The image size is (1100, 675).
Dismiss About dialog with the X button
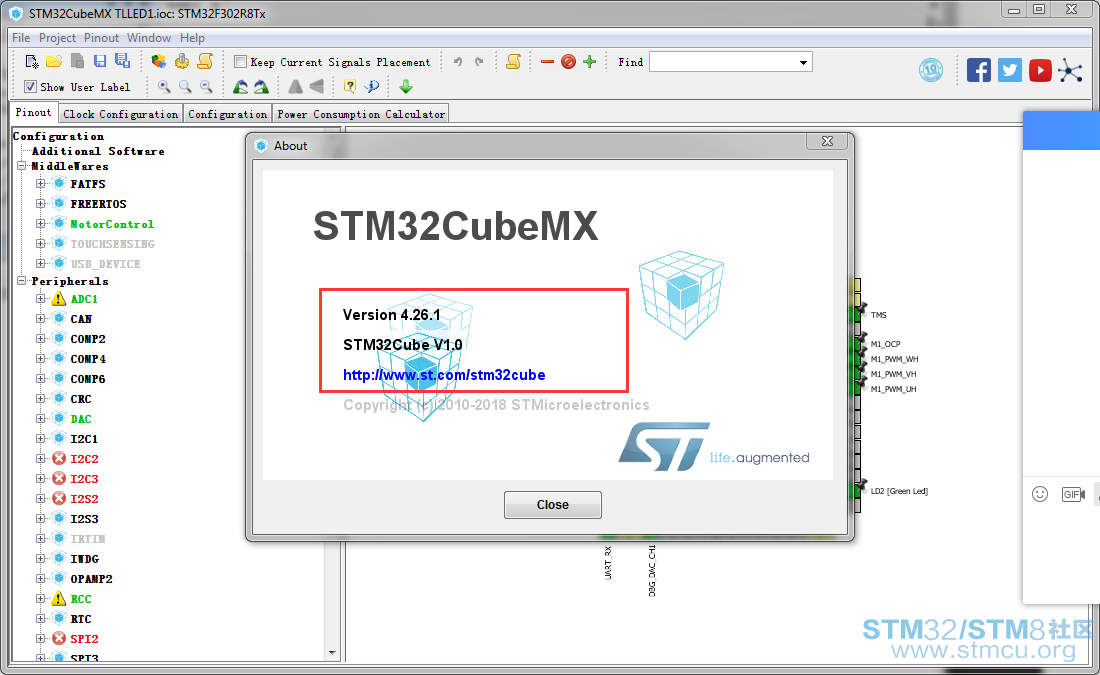click(x=827, y=141)
